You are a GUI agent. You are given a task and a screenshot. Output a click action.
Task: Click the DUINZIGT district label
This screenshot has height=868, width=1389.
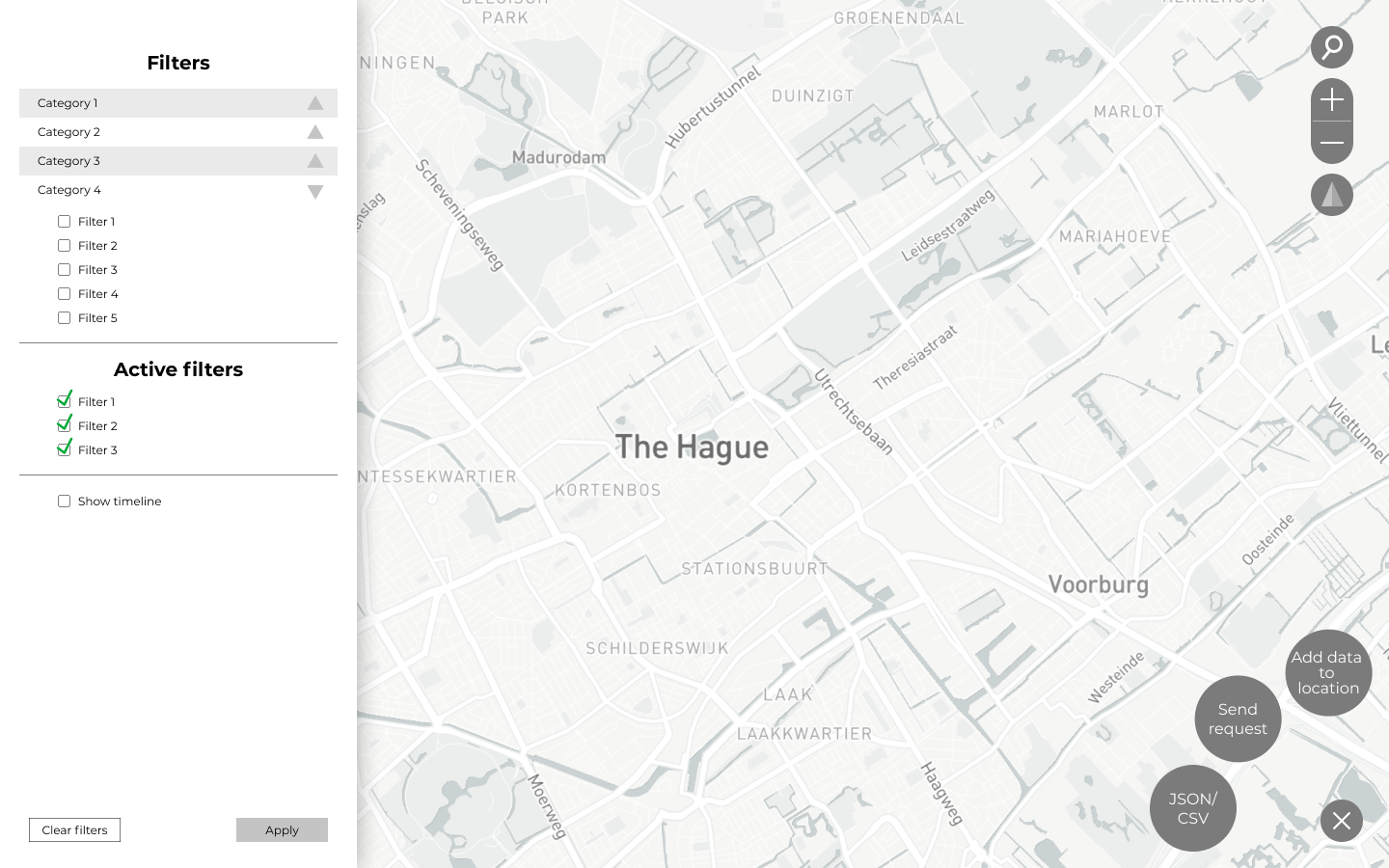coord(813,95)
